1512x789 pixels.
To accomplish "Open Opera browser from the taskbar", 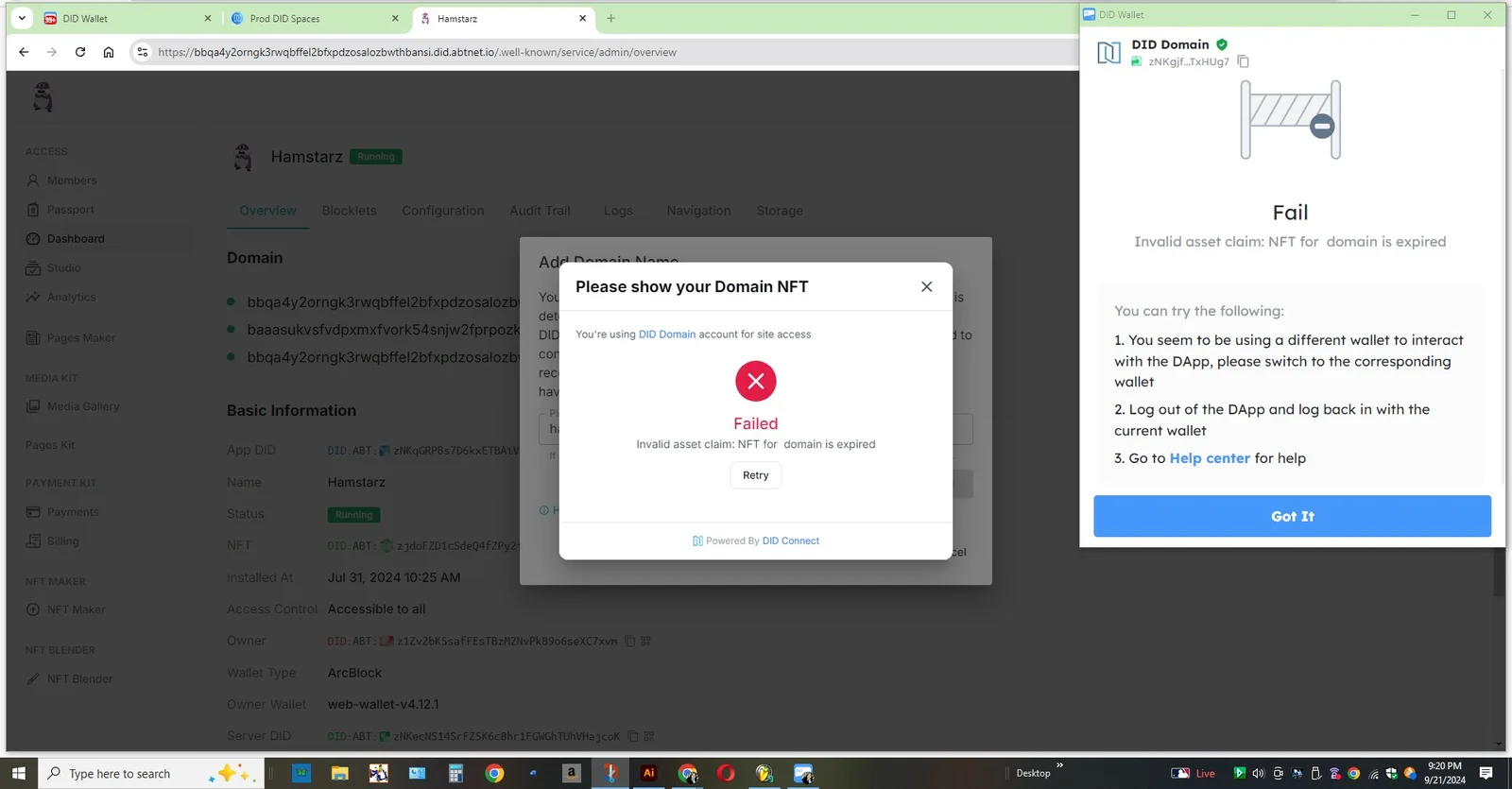I will coord(726,773).
